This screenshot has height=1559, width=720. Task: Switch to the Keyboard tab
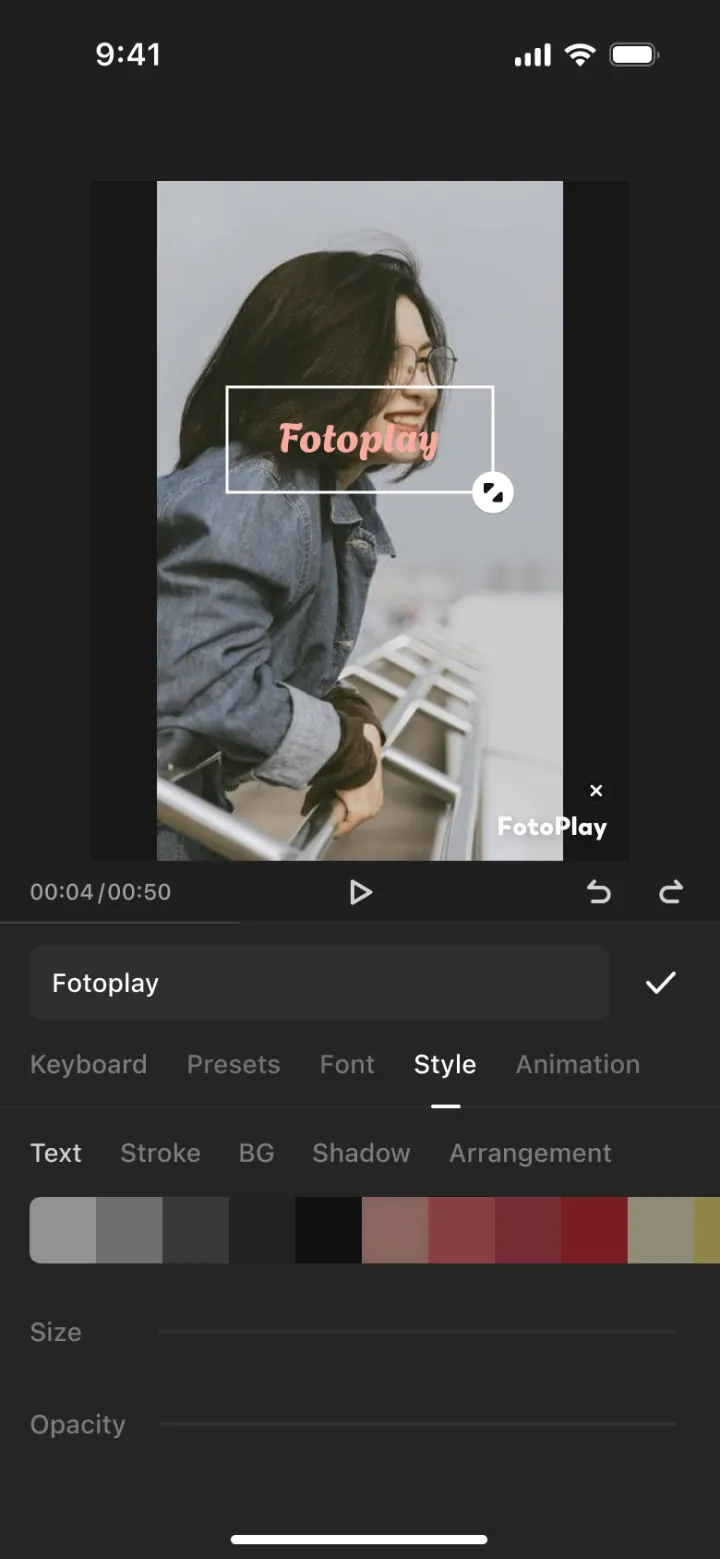pos(88,1064)
